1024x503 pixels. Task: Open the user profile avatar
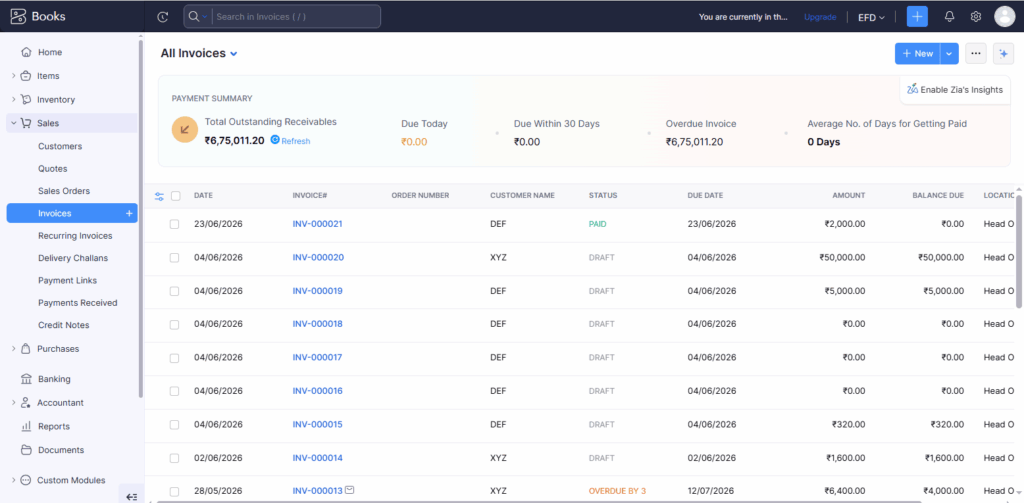click(x=1004, y=17)
